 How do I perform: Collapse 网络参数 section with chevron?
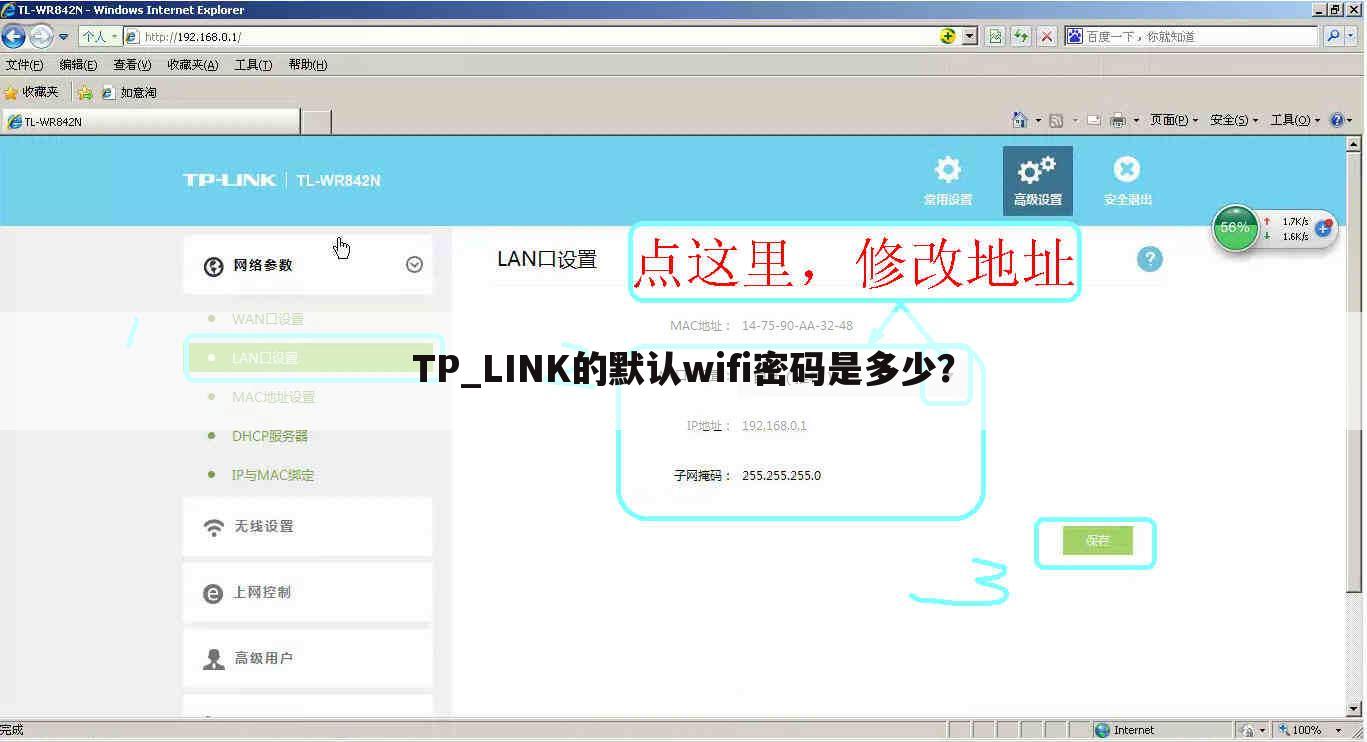pyautogui.click(x=414, y=265)
